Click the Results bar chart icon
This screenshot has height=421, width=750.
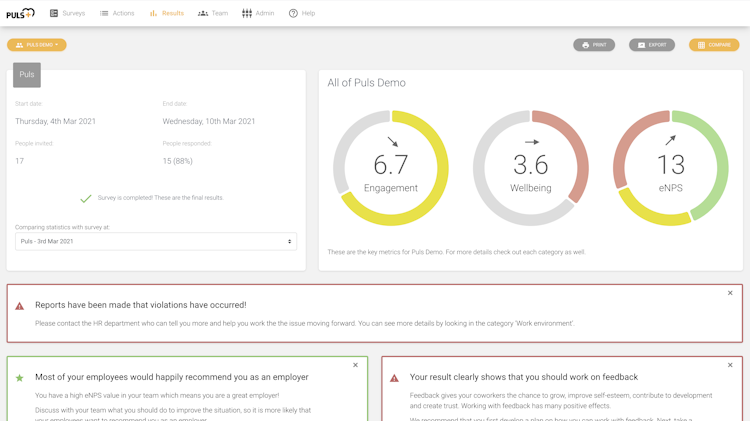click(x=154, y=13)
